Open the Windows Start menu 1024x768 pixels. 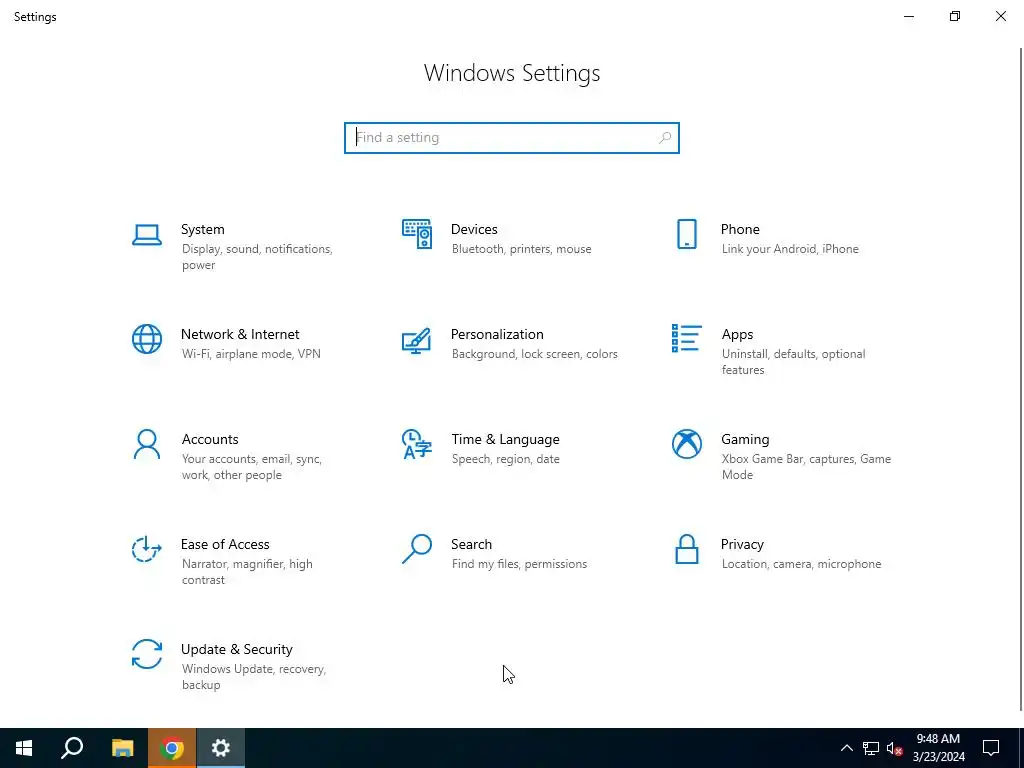[x=24, y=748]
